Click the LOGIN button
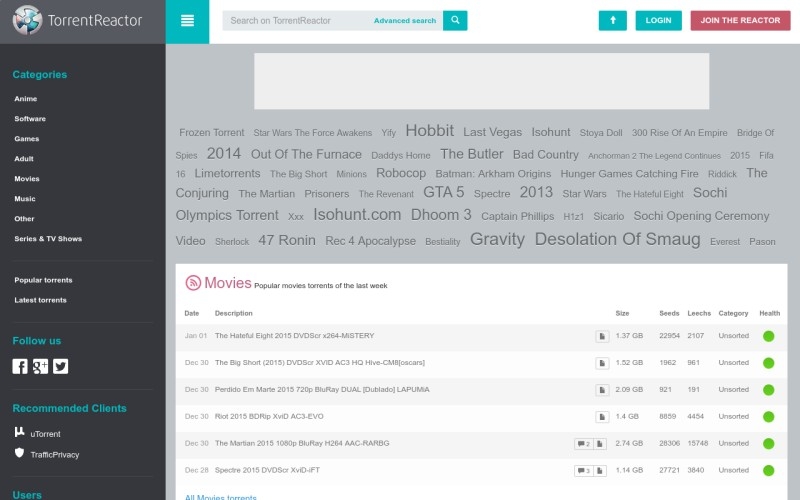 (x=658, y=20)
